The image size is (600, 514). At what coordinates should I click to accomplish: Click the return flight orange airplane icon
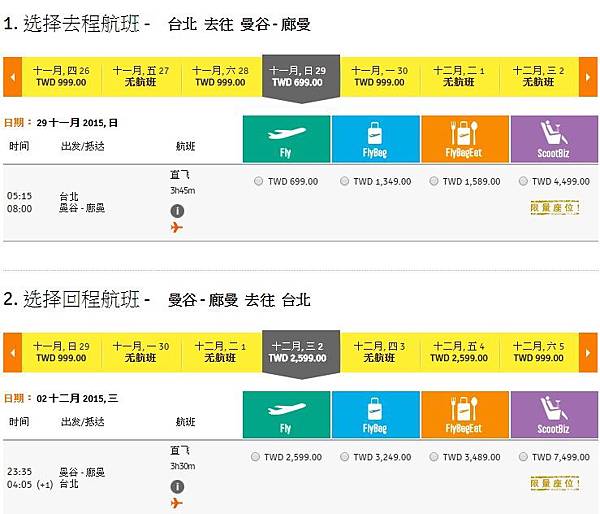point(177,503)
